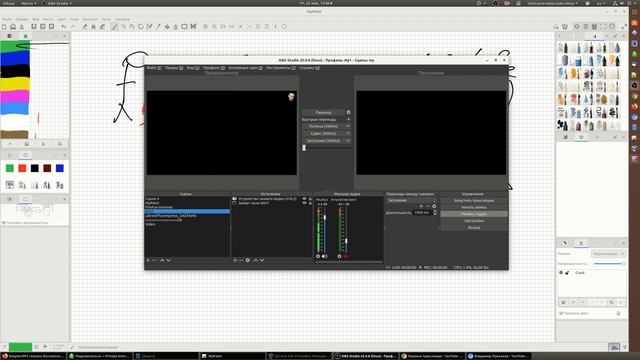Move selected scene down in OBS
The height and width of the screenshot is (360, 640).
[169, 260]
